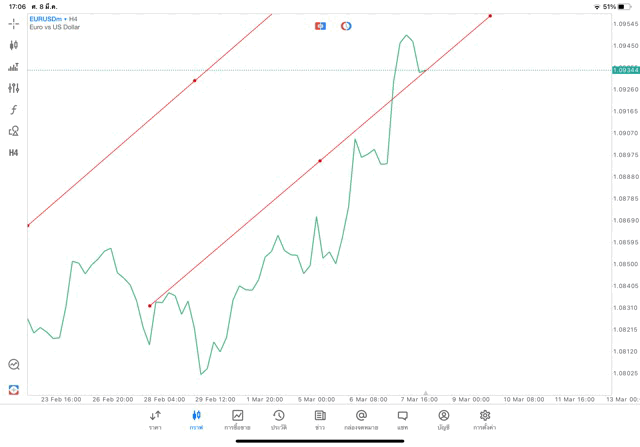Select the red trendline midpoint on lower line

[x=320, y=160]
